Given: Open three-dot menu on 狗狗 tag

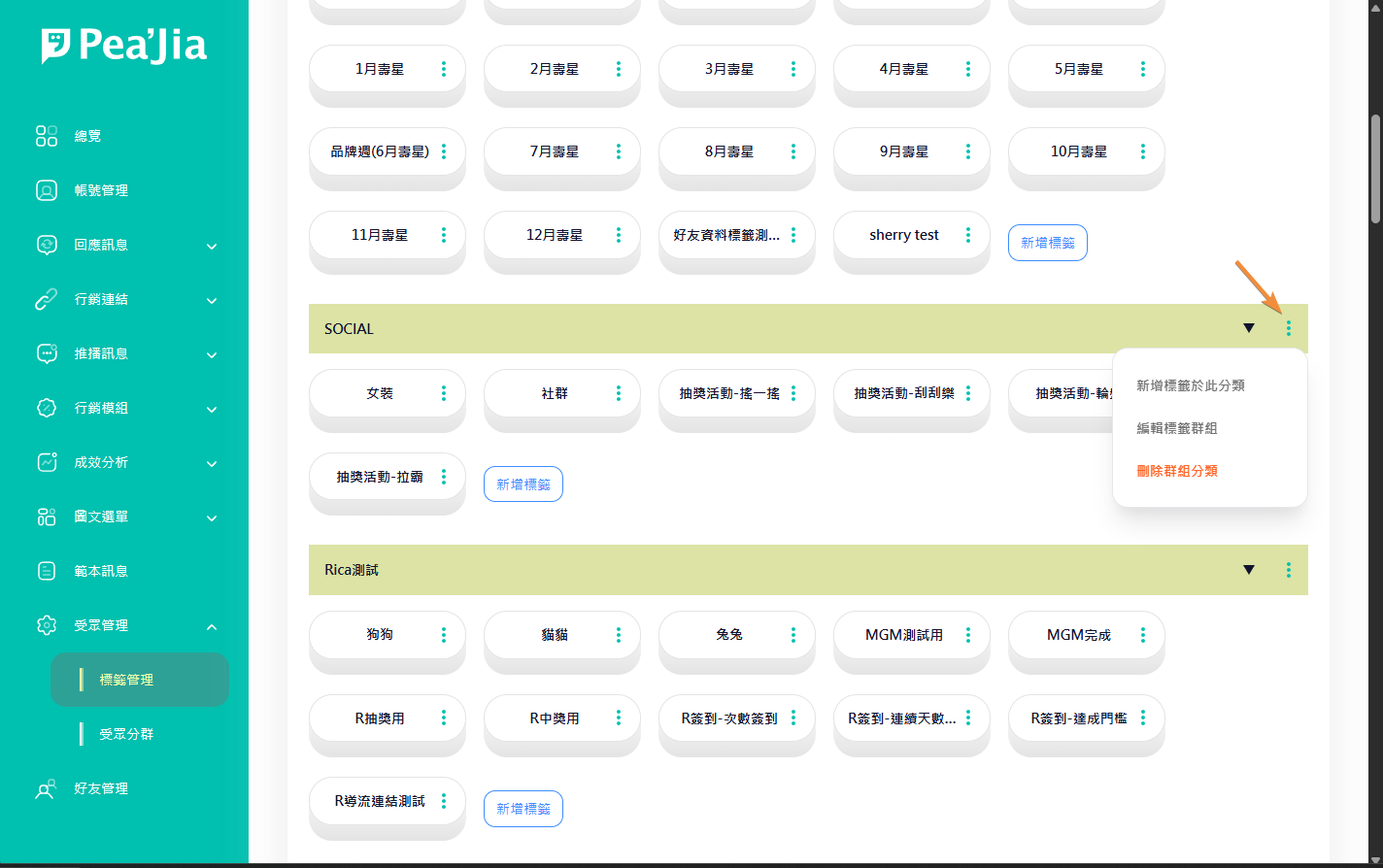Looking at the screenshot, I should (444, 635).
